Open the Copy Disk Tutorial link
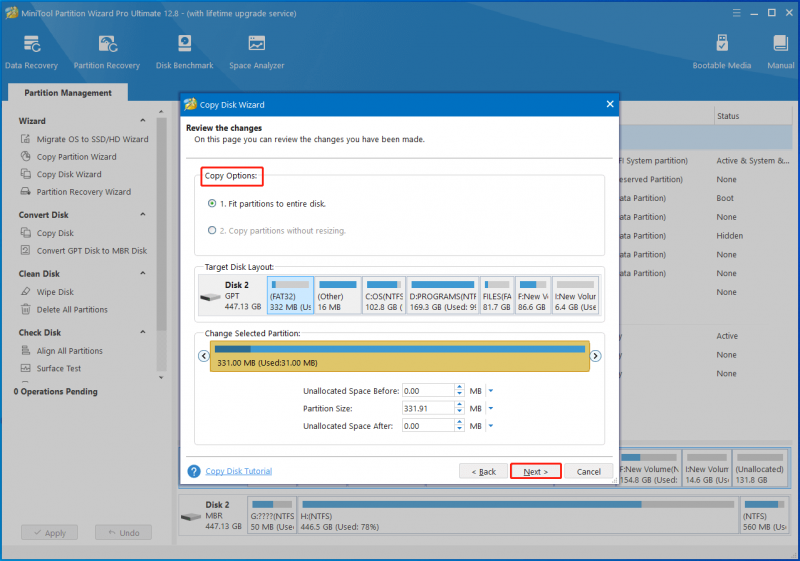This screenshot has height=561, width=800. 239,471
